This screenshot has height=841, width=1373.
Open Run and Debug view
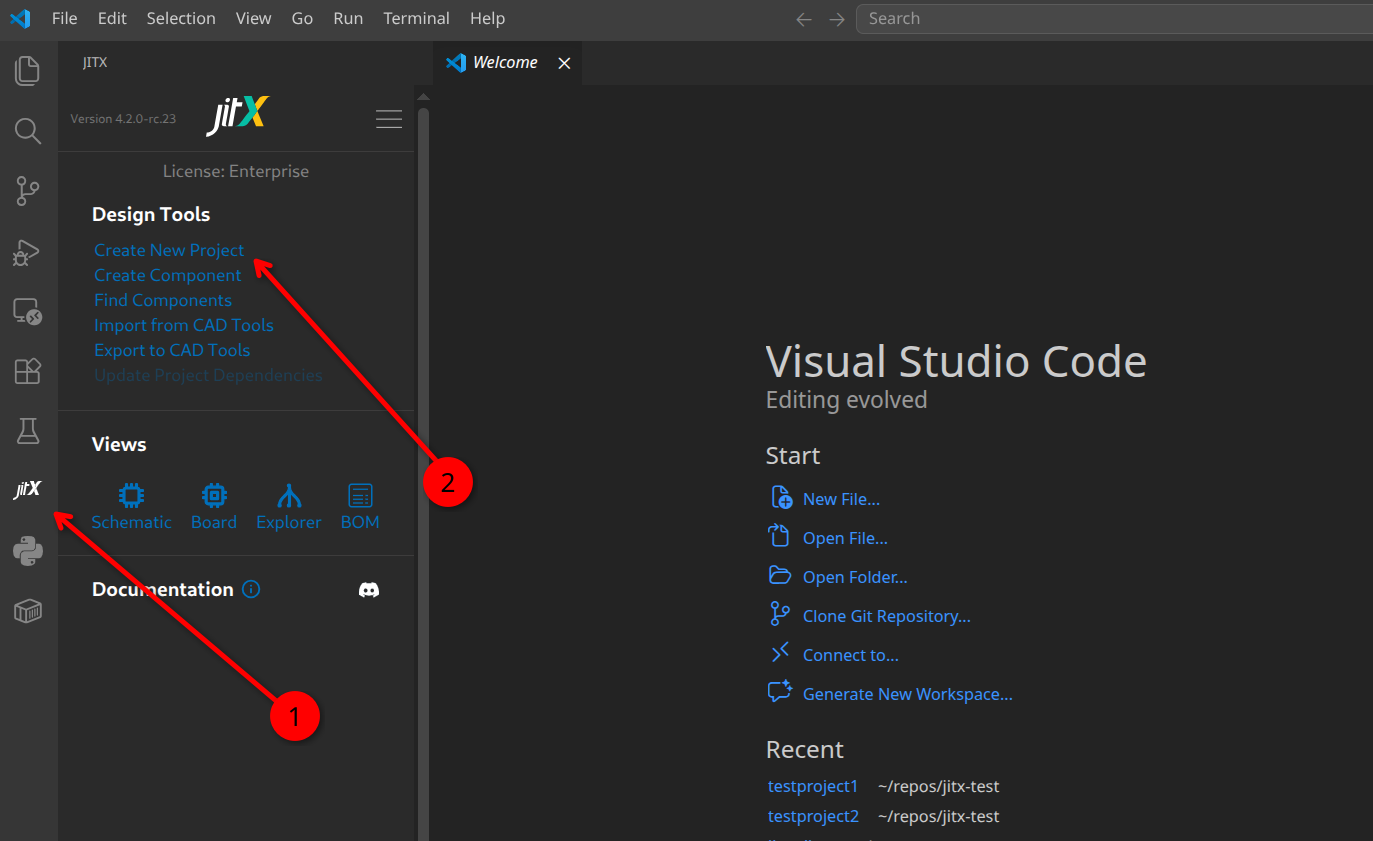28,252
